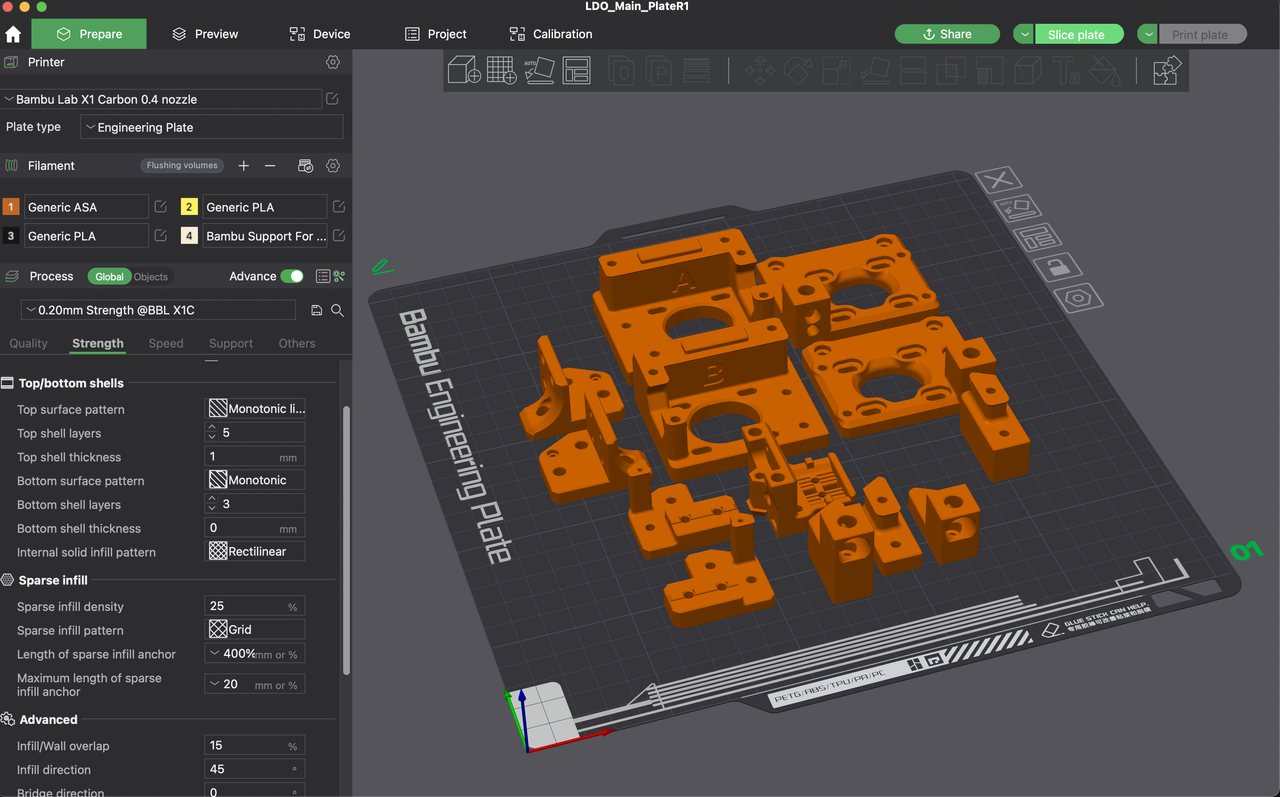This screenshot has width=1280, height=797.
Task: Save the process preset with disk icon
Action: [x=316, y=310]
